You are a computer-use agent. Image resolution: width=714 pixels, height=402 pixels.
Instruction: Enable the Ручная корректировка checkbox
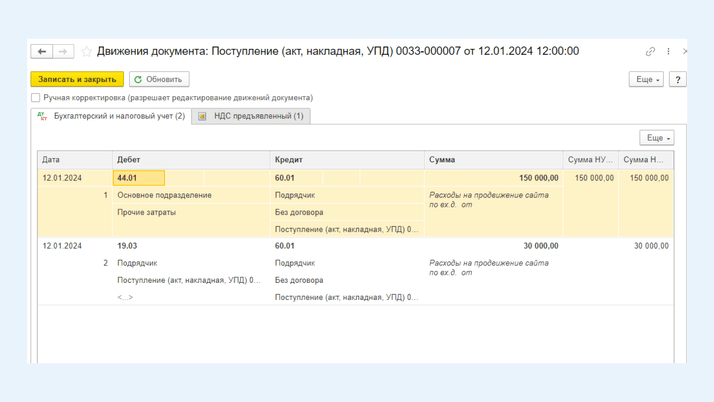[36, 97]
